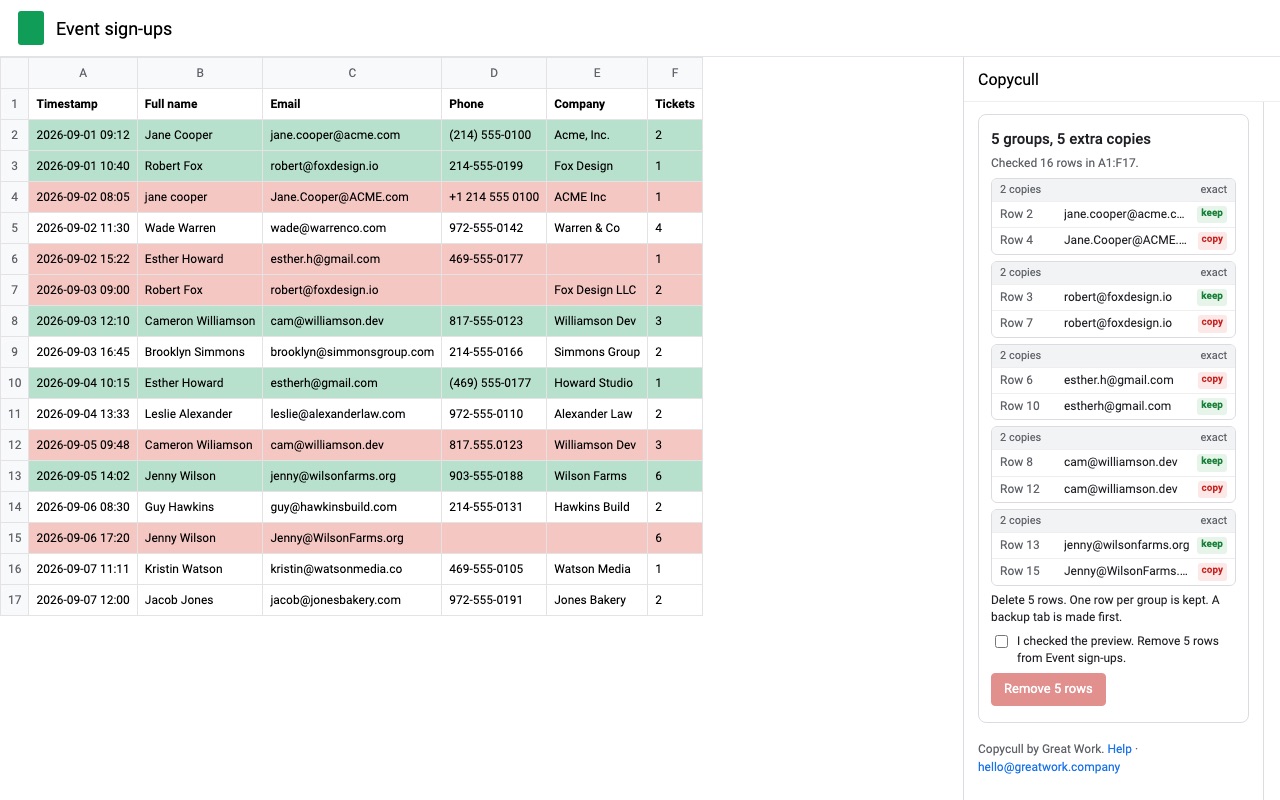Select Row 15 entry in duplicate groups

[1113, 571]
